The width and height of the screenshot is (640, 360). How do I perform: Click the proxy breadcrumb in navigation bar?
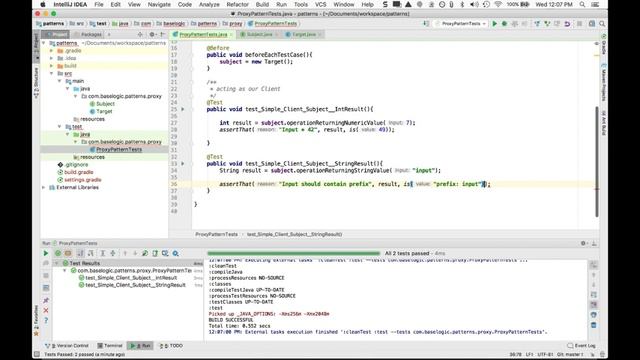(233, 24)
